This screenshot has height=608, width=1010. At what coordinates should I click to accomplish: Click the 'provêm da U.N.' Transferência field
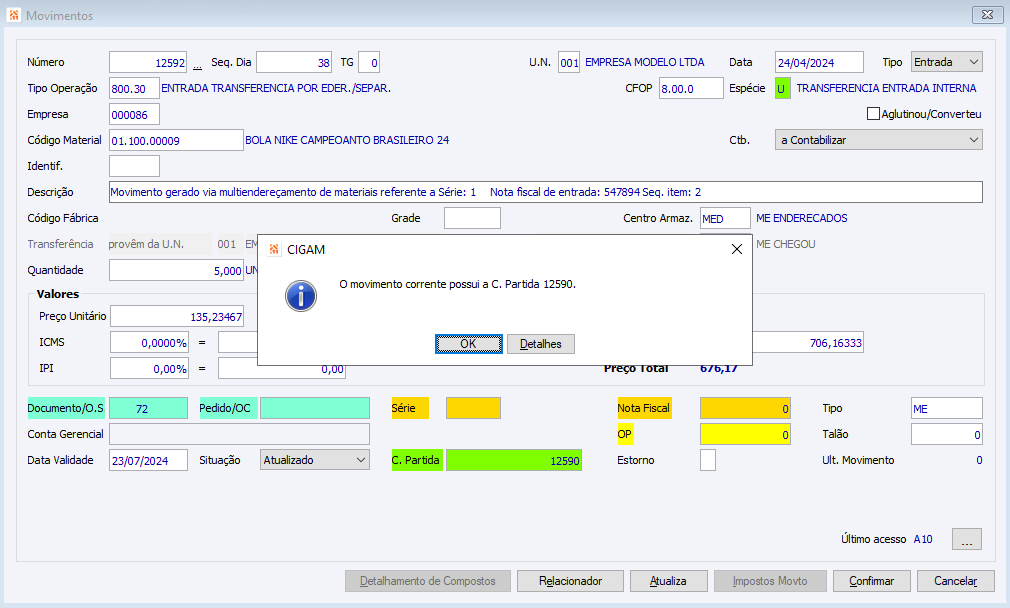[x=160, y=244]
